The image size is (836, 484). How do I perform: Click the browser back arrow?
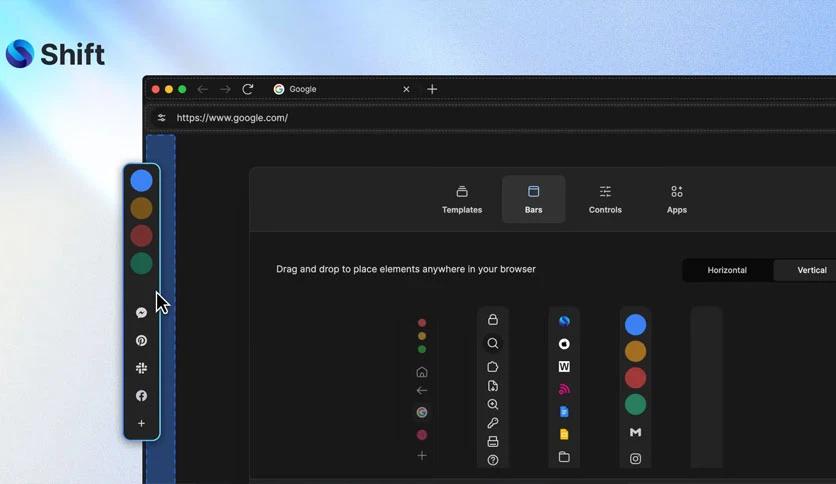click(202, 89)
